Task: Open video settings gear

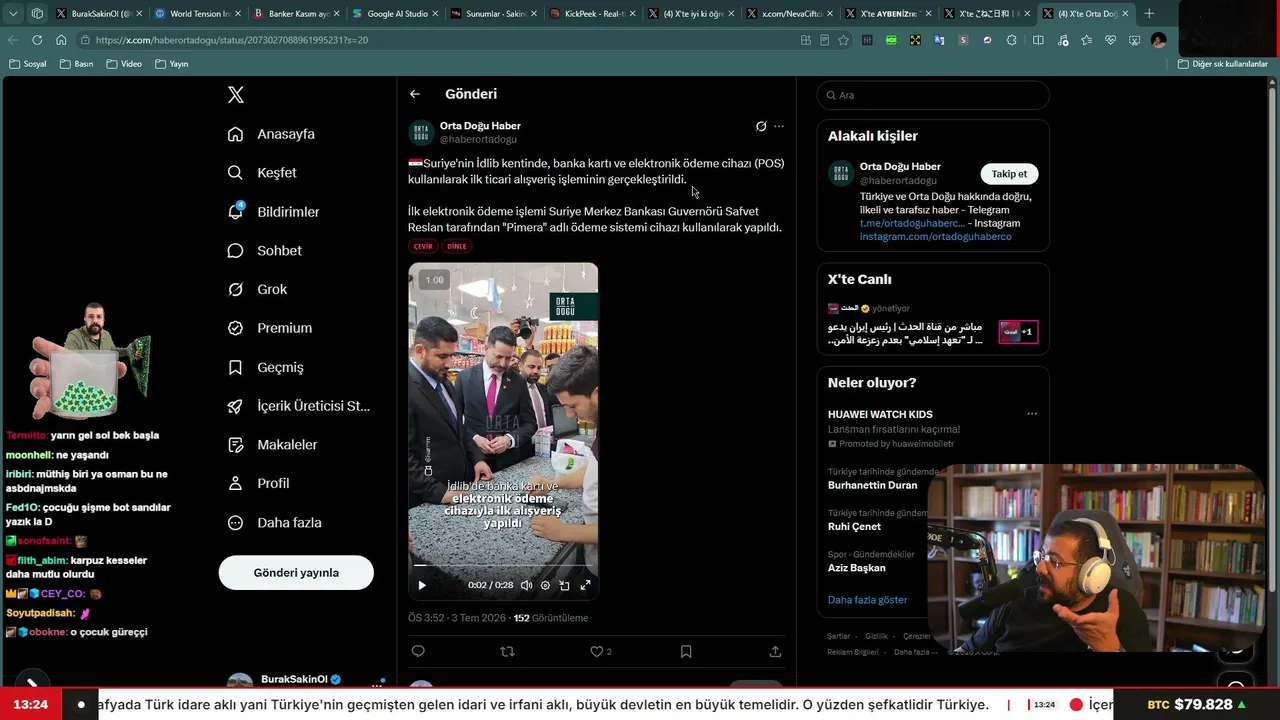Action: click(545, 586)
